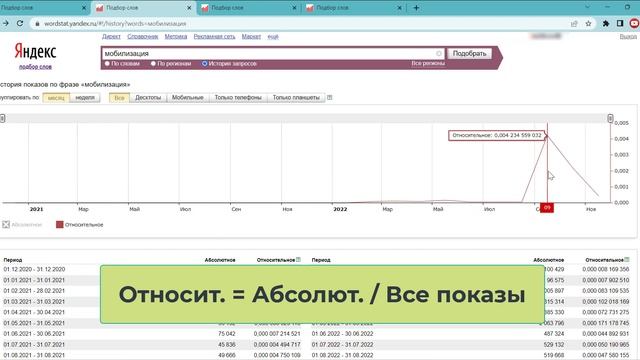Select По словам radio option
The height and width of the screenshot is (360, 640).
pyautogui.click(x=107, y=64)
